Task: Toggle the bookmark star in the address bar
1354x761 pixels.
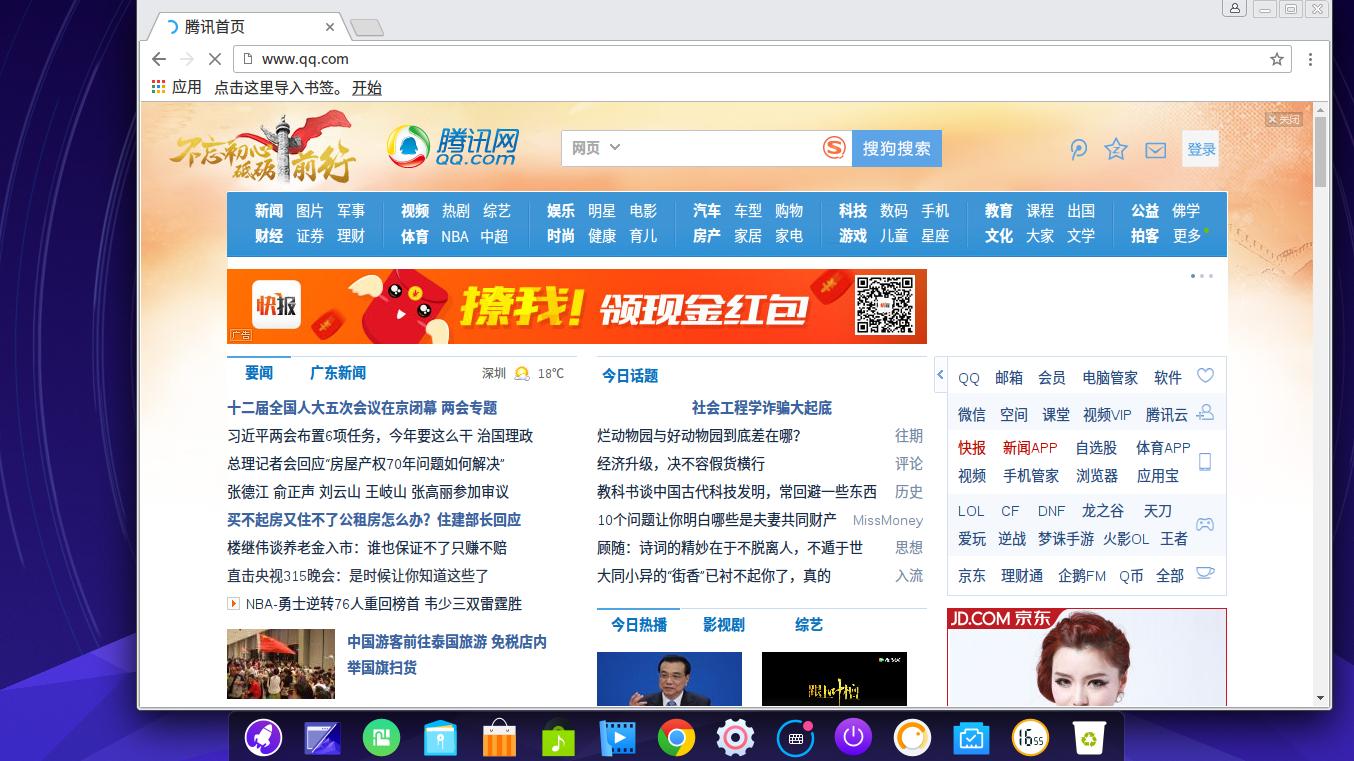Action: point(1276,59)
